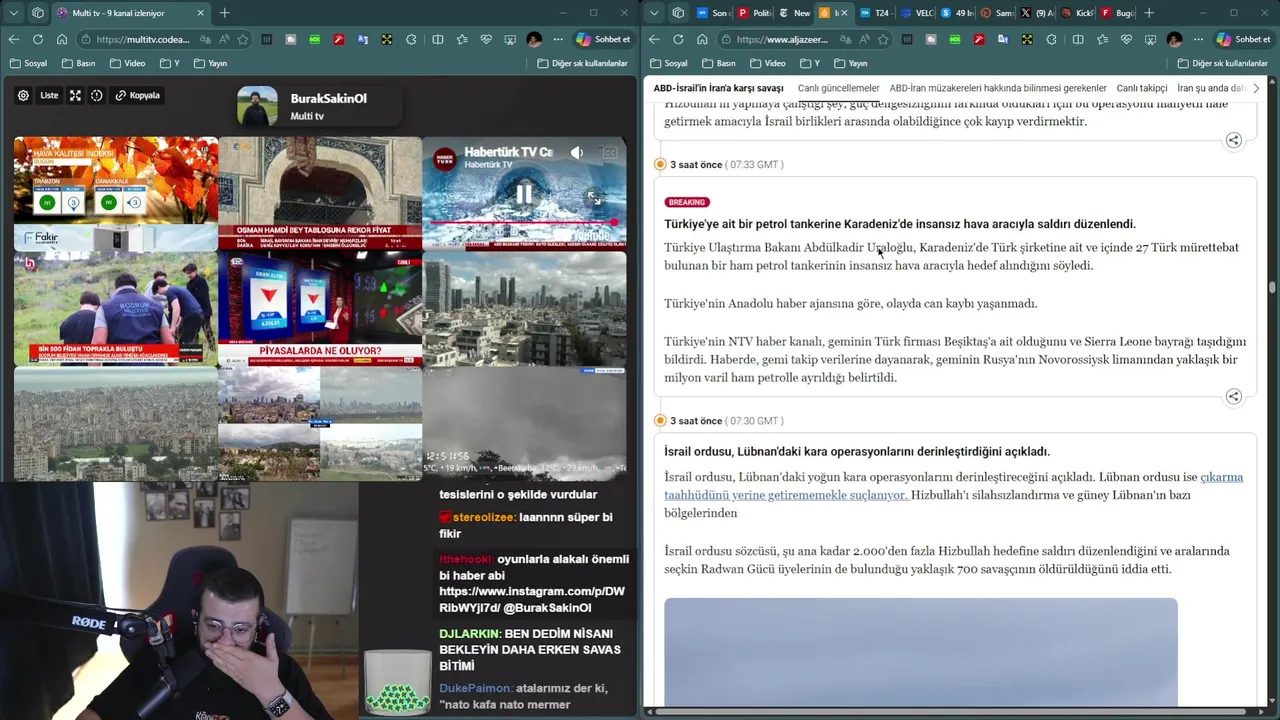Open new tab in left browser window
The width and height of the screenshot is (1280, 720).
(224, 13)
